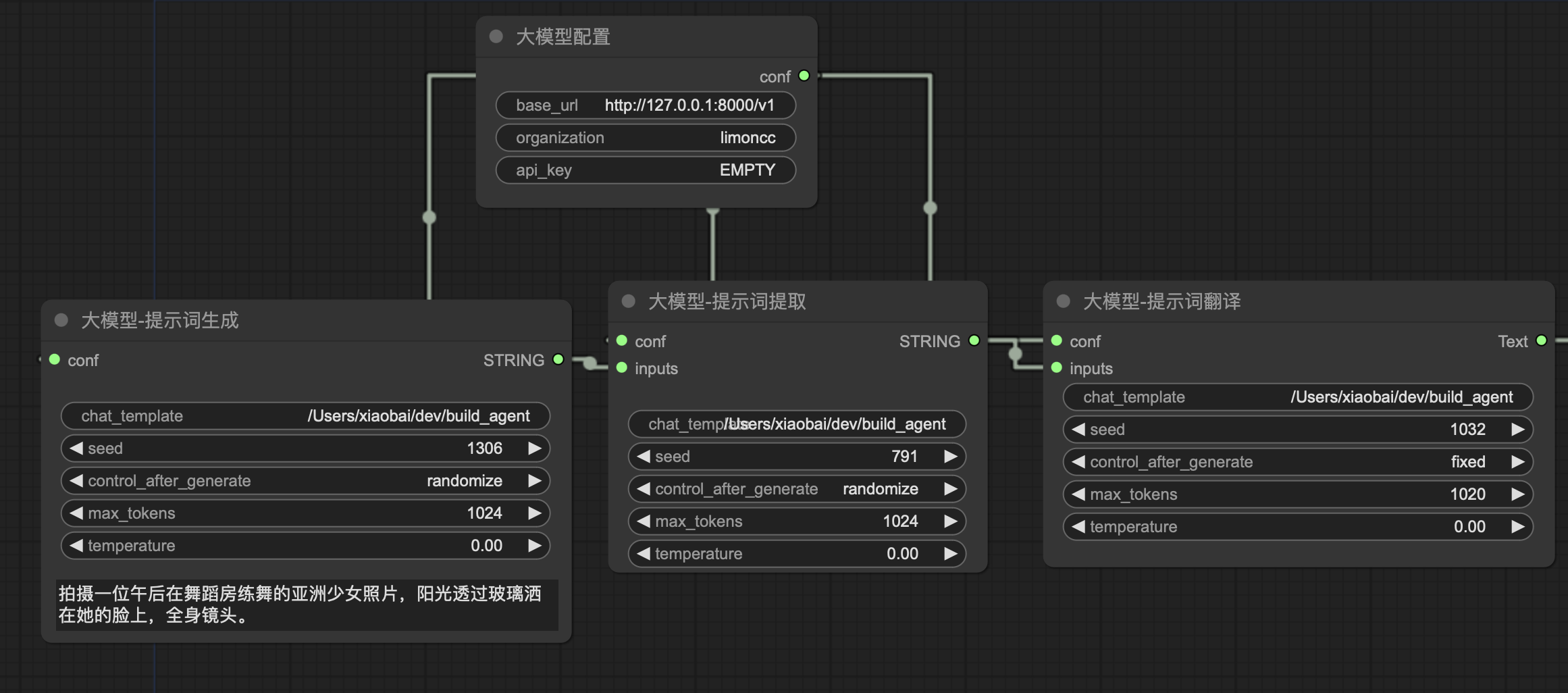Screen dimensions: 1568x693
Task: Click the inputs port on 提示词提取 node
Action: pos(622,368)
